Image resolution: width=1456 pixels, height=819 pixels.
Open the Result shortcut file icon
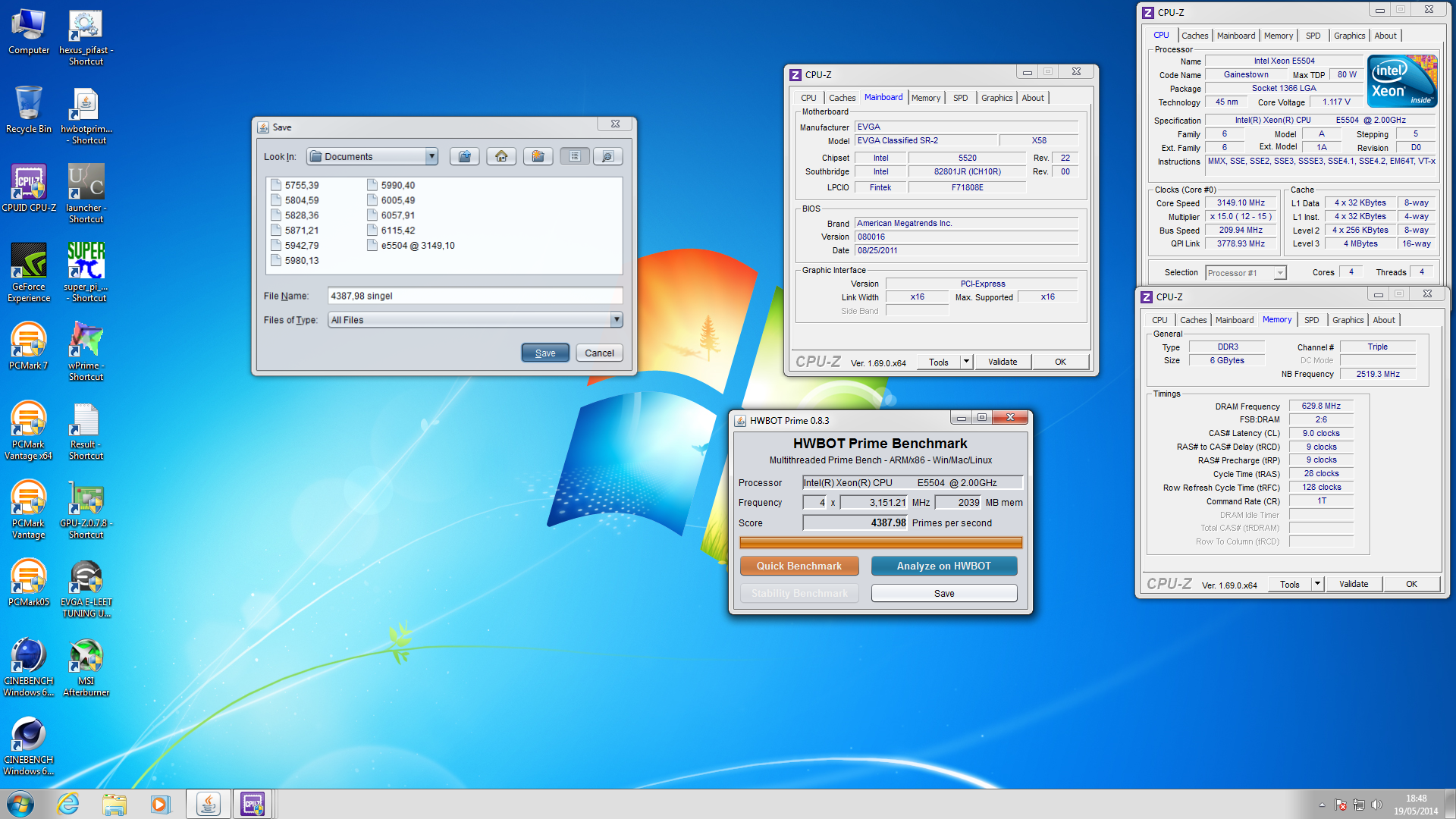pos(86,431)
